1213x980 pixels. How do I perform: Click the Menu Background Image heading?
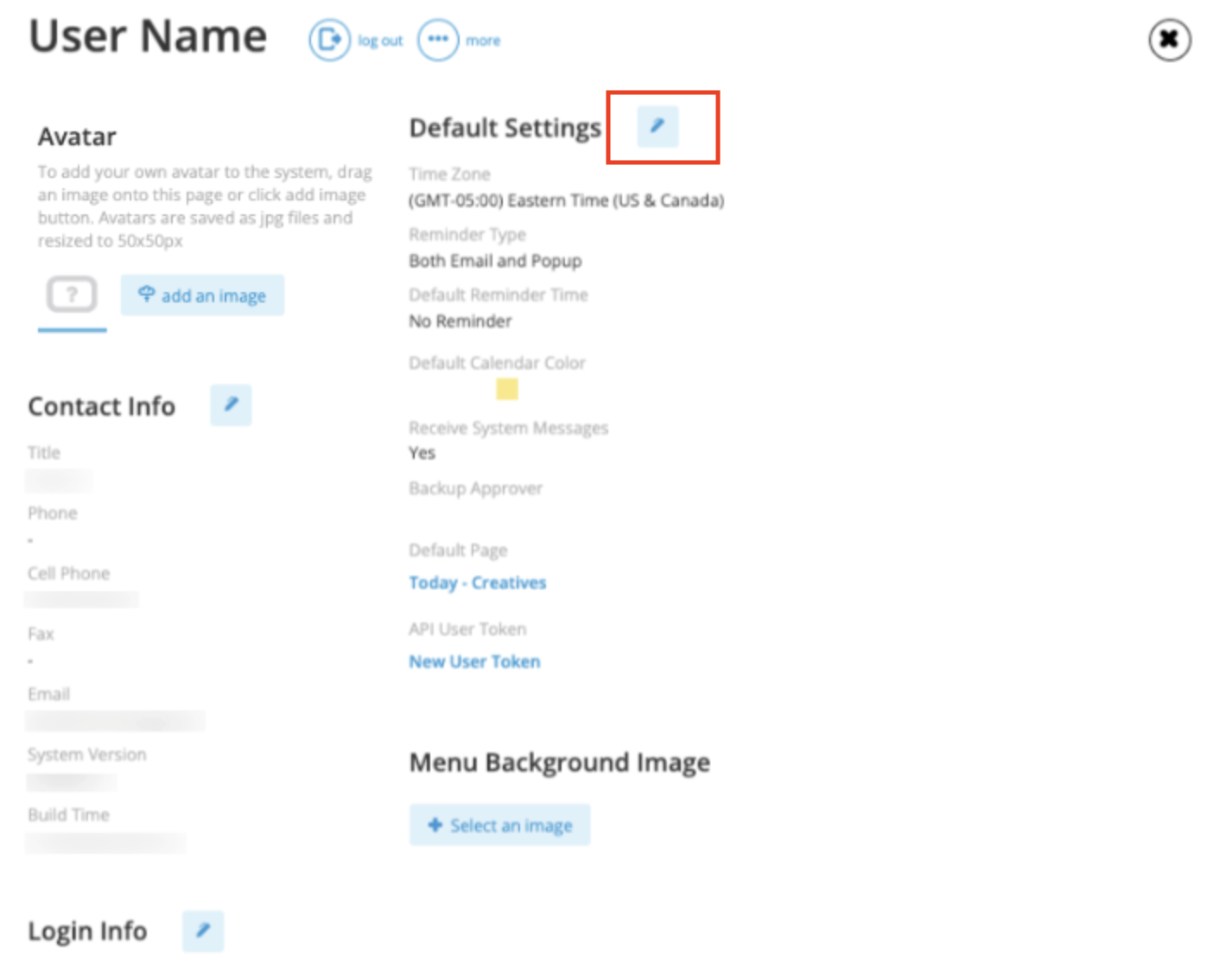[x=560, y=763]
